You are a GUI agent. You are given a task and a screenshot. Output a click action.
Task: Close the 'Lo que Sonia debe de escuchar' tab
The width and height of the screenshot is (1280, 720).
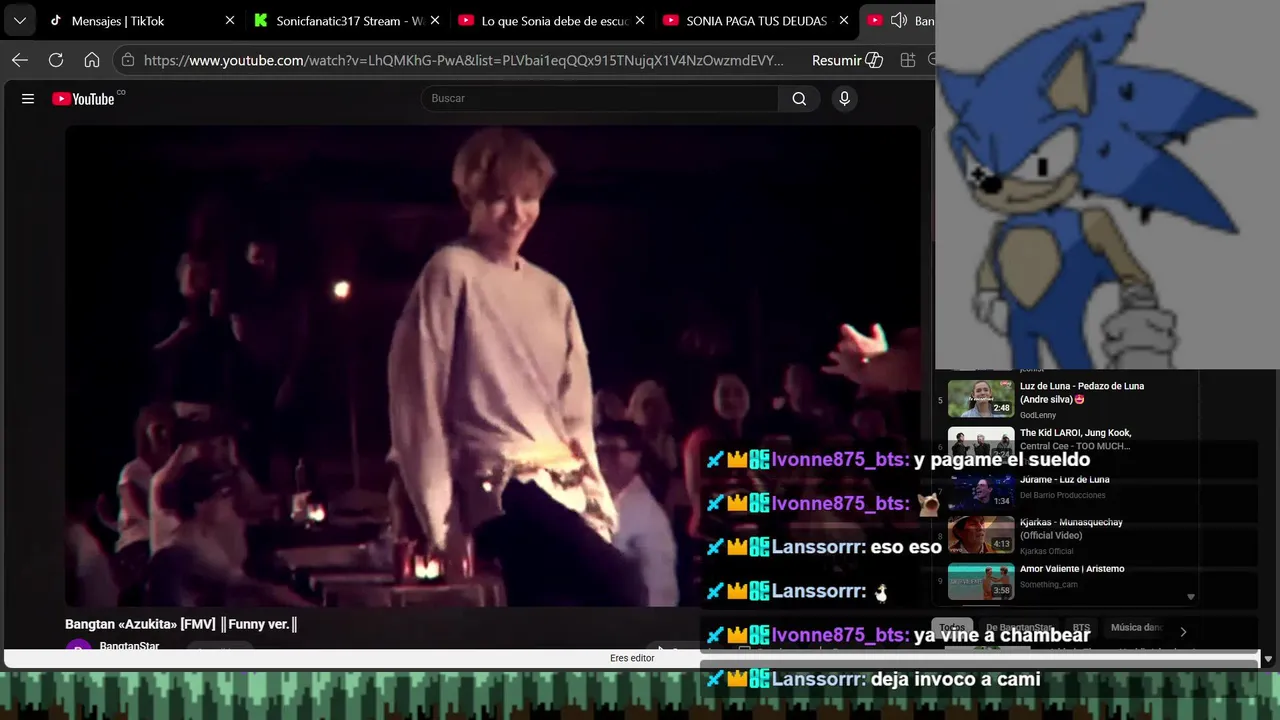639,20
